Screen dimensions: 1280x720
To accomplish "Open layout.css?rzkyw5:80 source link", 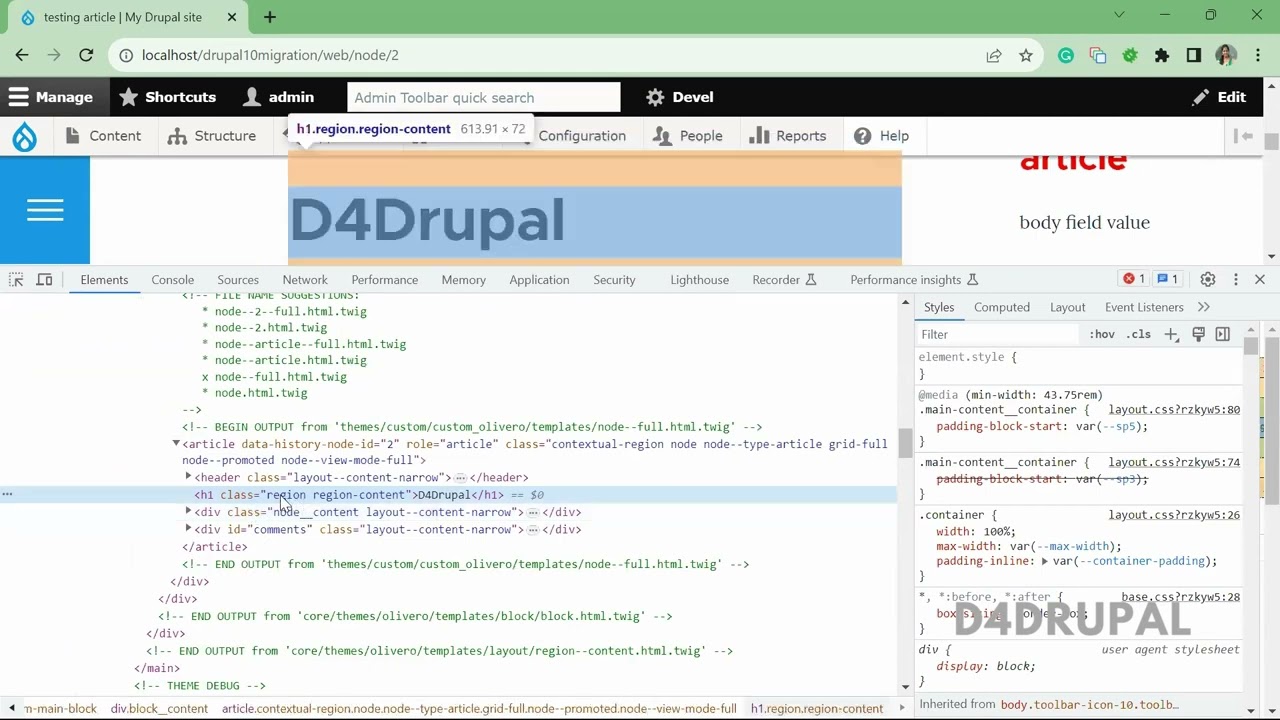I will (1174, 410).
